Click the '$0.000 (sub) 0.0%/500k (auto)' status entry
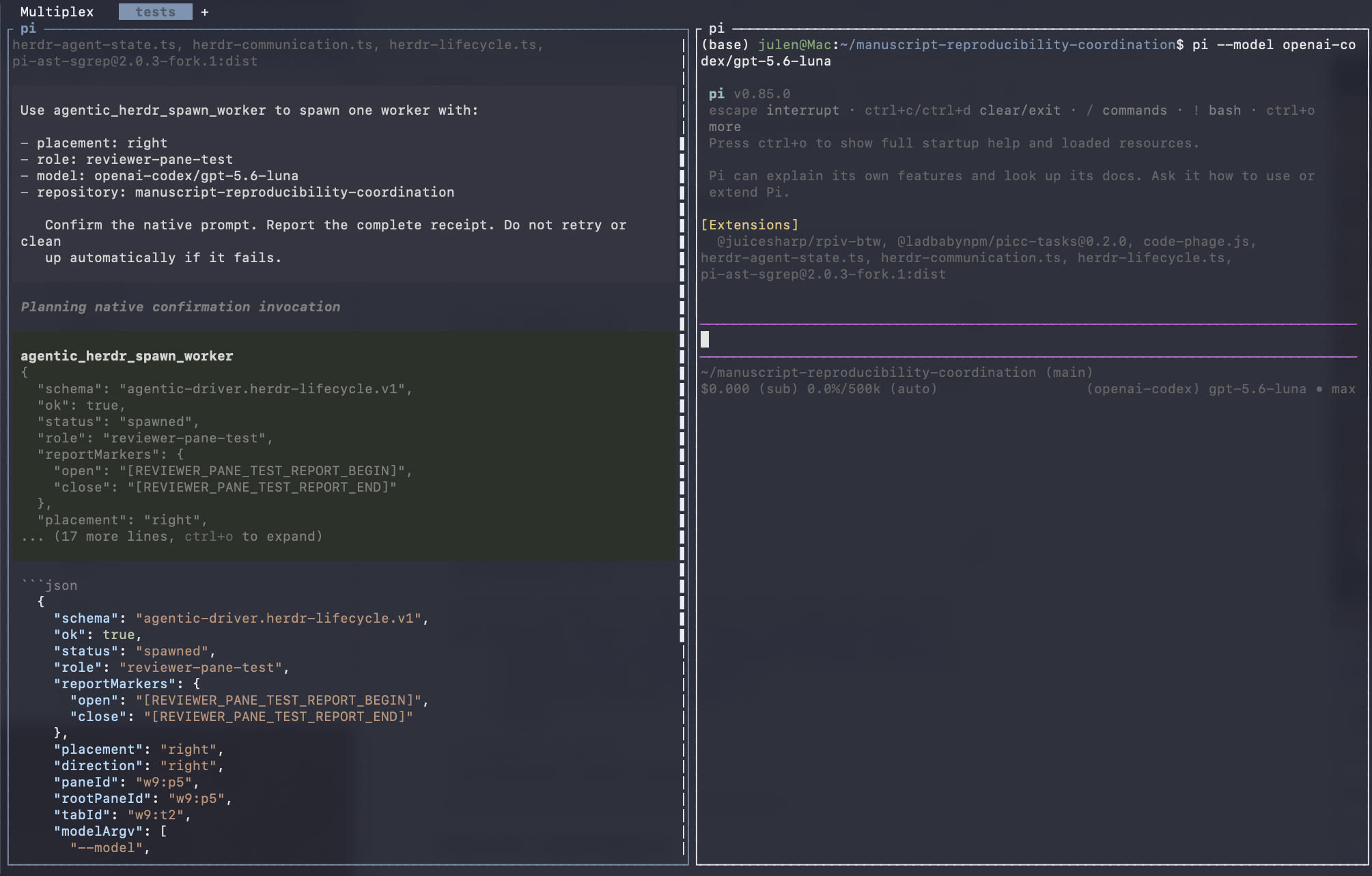Screen dimensions: 1372x876 (819, 388)
